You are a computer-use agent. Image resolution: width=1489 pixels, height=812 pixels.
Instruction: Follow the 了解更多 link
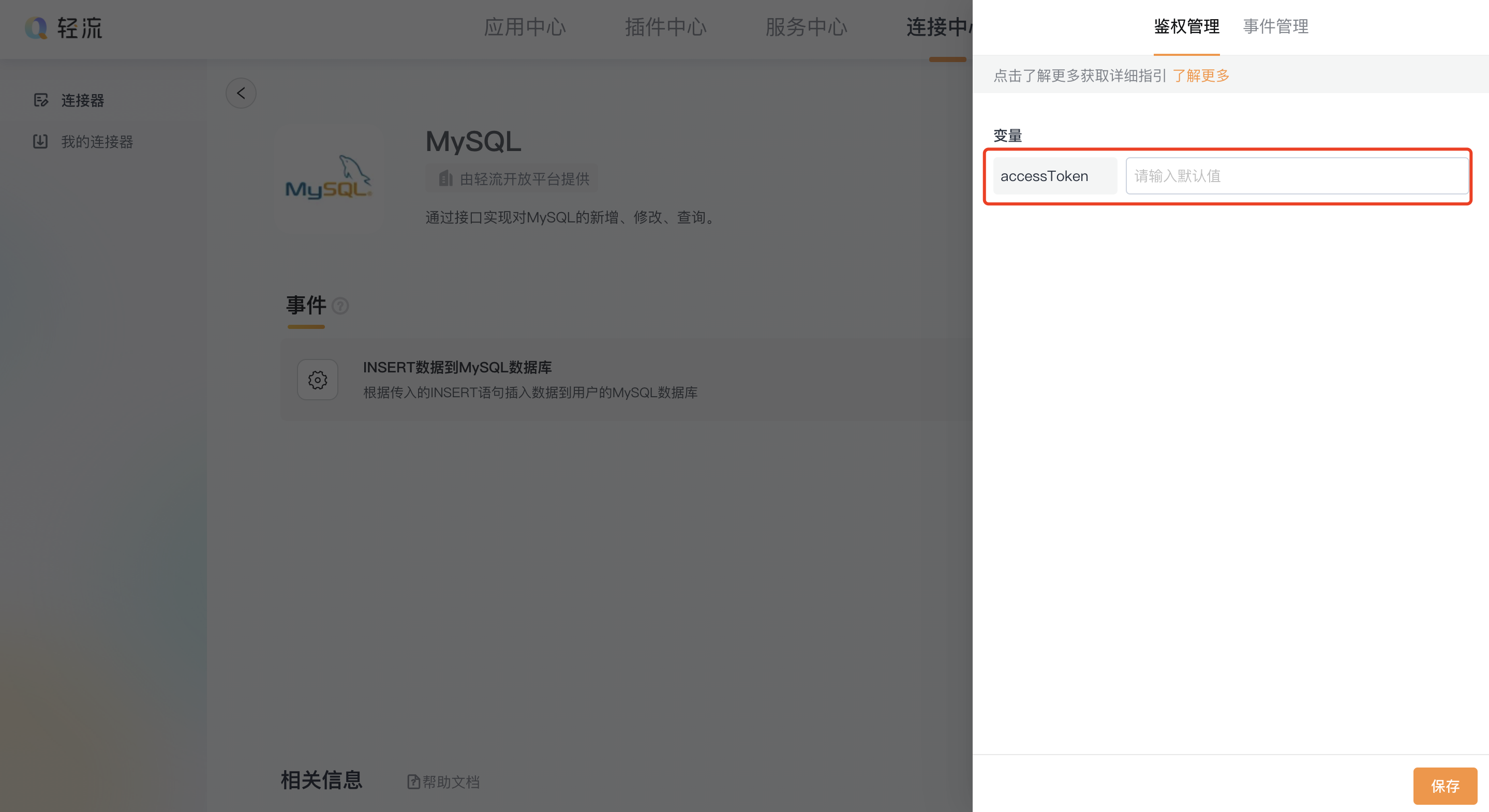click(1200, 76)
